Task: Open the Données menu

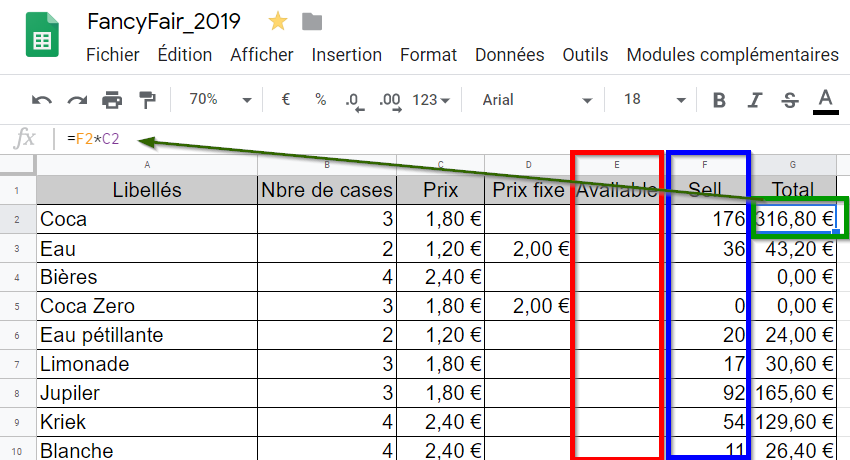Action: pyautogui.click(x=509, y=55)
